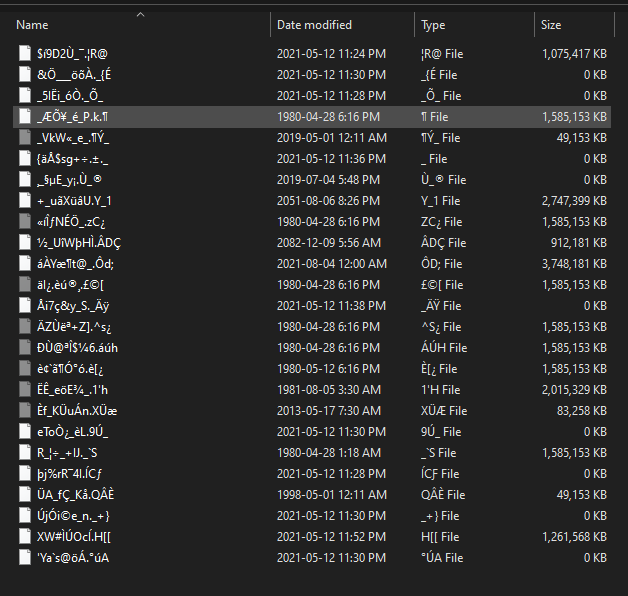Image resolution: width=628 pixels, height=596 pixels.
Task: Click the type cell XÜÆ File
Action: pos(444,411)
